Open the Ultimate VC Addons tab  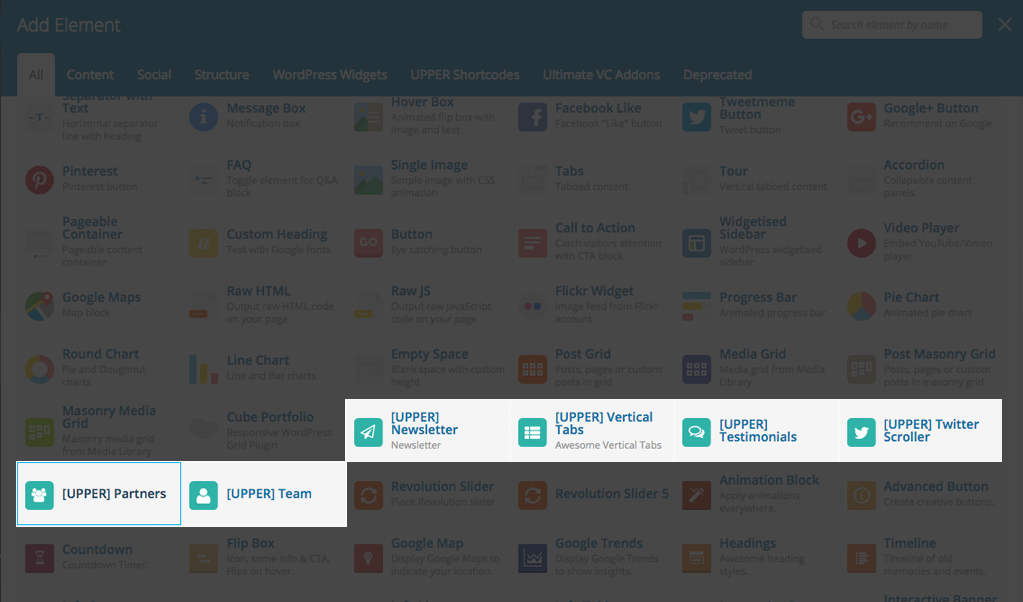pyautogui.click(x=601, y=75)
